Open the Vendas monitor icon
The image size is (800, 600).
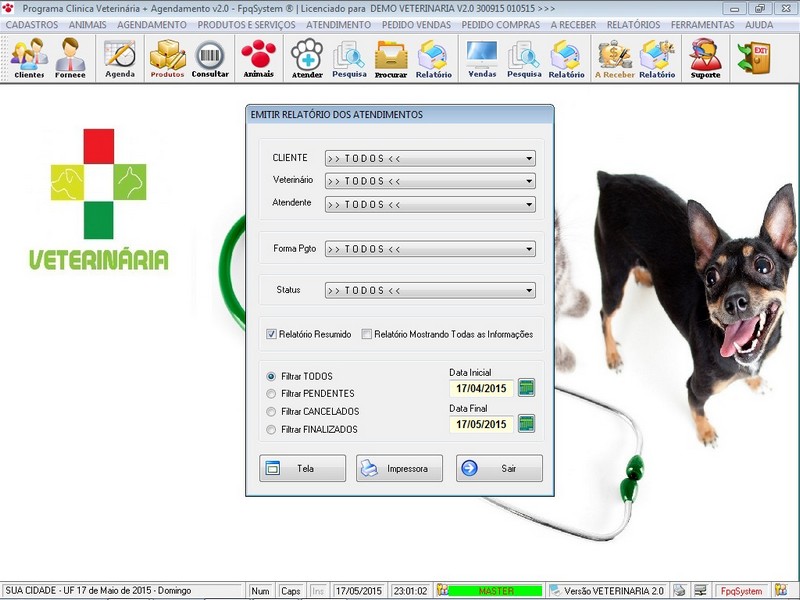click(482, 58)
